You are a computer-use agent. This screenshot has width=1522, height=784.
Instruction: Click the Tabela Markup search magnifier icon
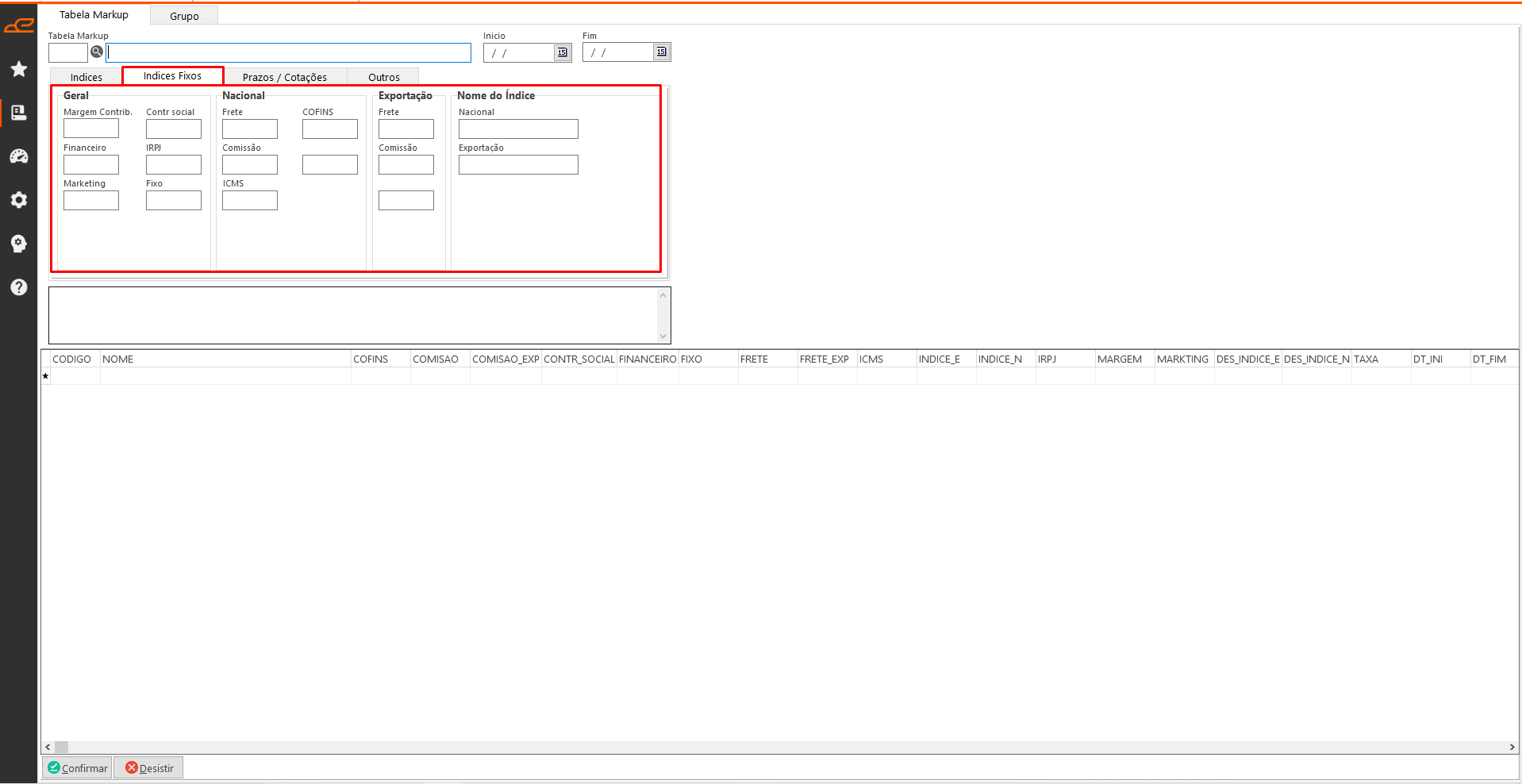coord(97,52)
